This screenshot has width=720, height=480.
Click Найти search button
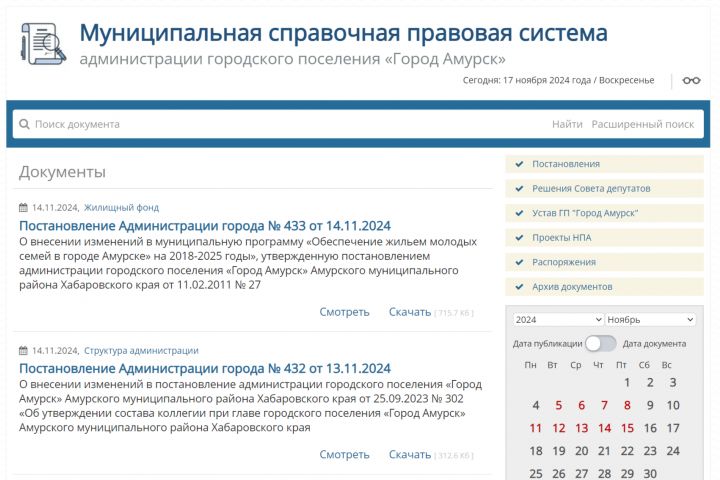click(567, 124)
